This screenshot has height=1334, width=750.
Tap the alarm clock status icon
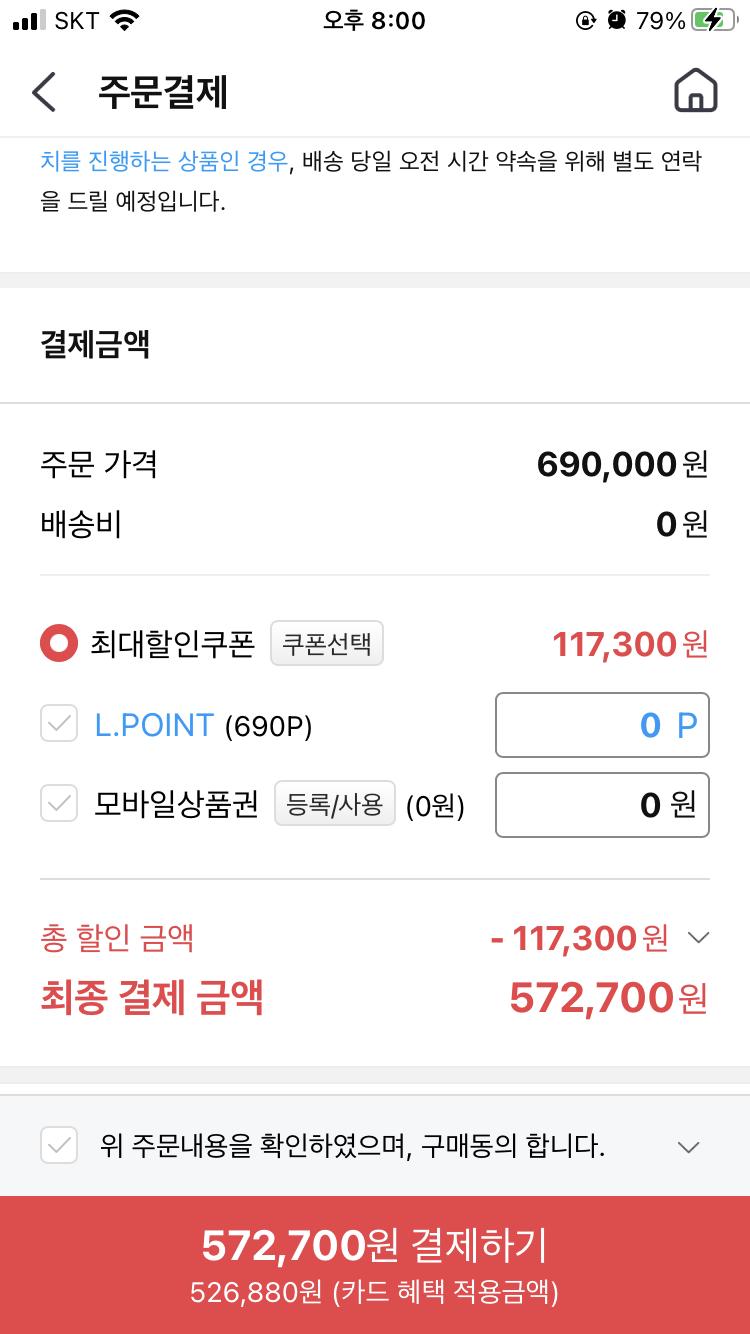(x=617, y=20)
